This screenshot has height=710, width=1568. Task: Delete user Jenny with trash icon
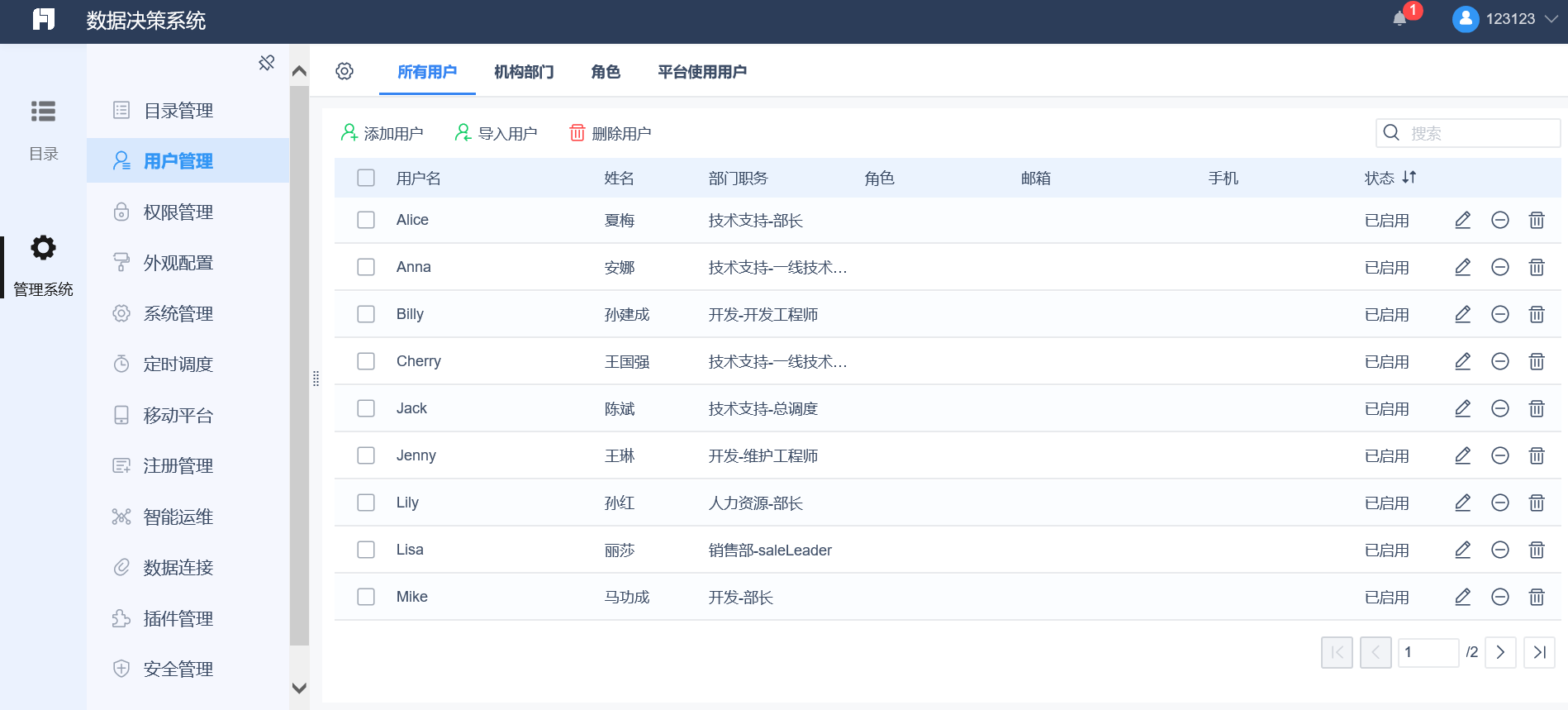[x=1537, y=455]
